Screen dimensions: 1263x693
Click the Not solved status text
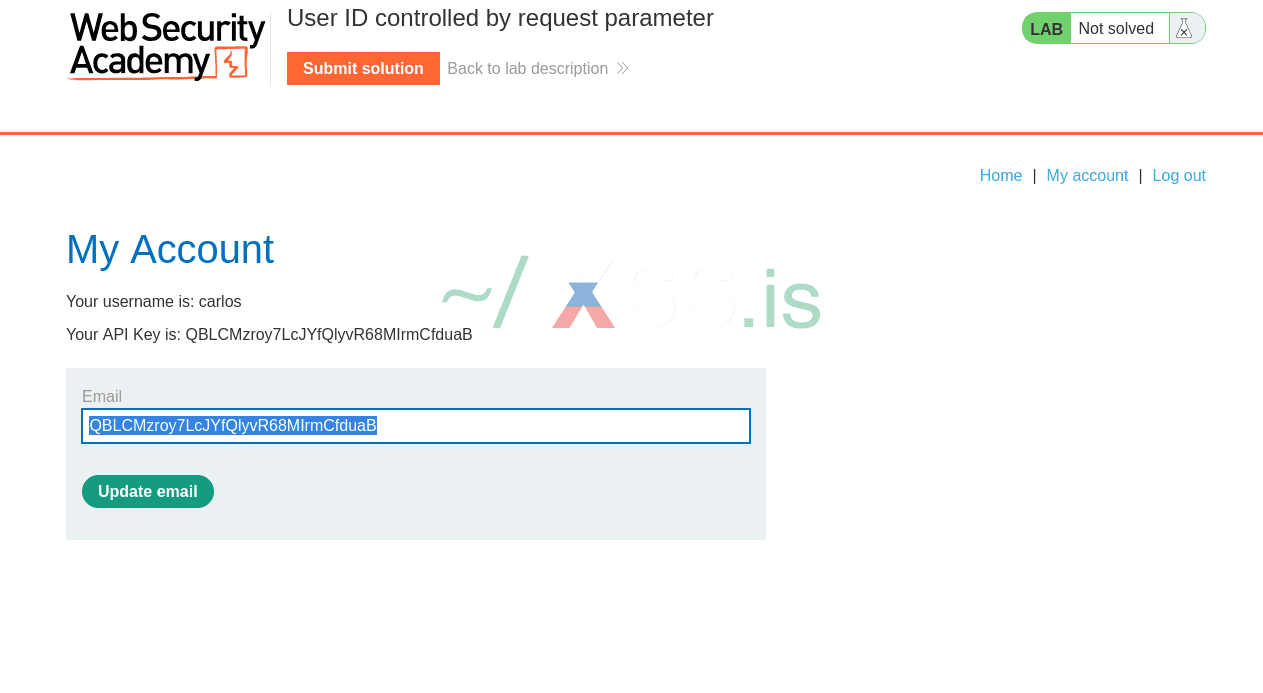pos(1116,28)
